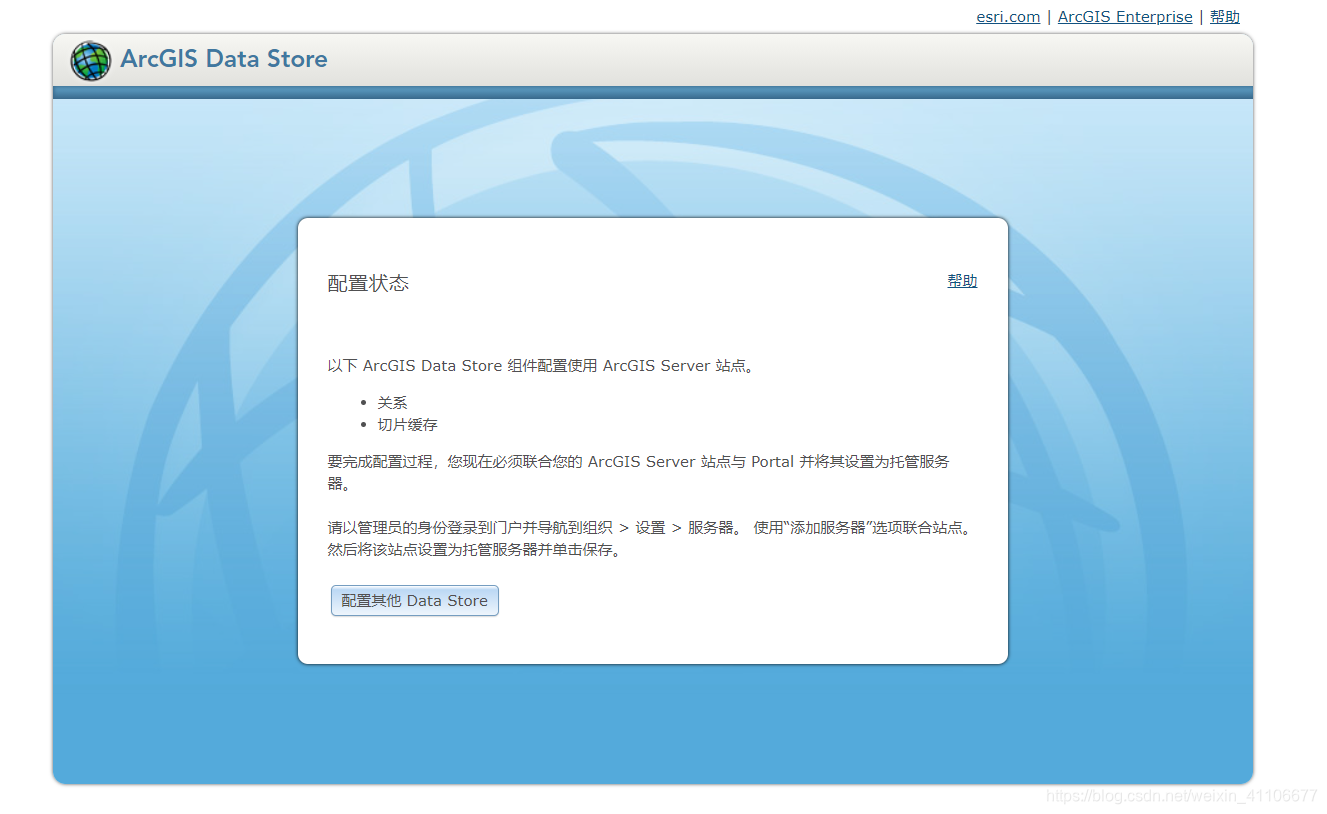Click the sentence starting 以下 ArcGIS Data Store 组件

click(x=541, y=366)
